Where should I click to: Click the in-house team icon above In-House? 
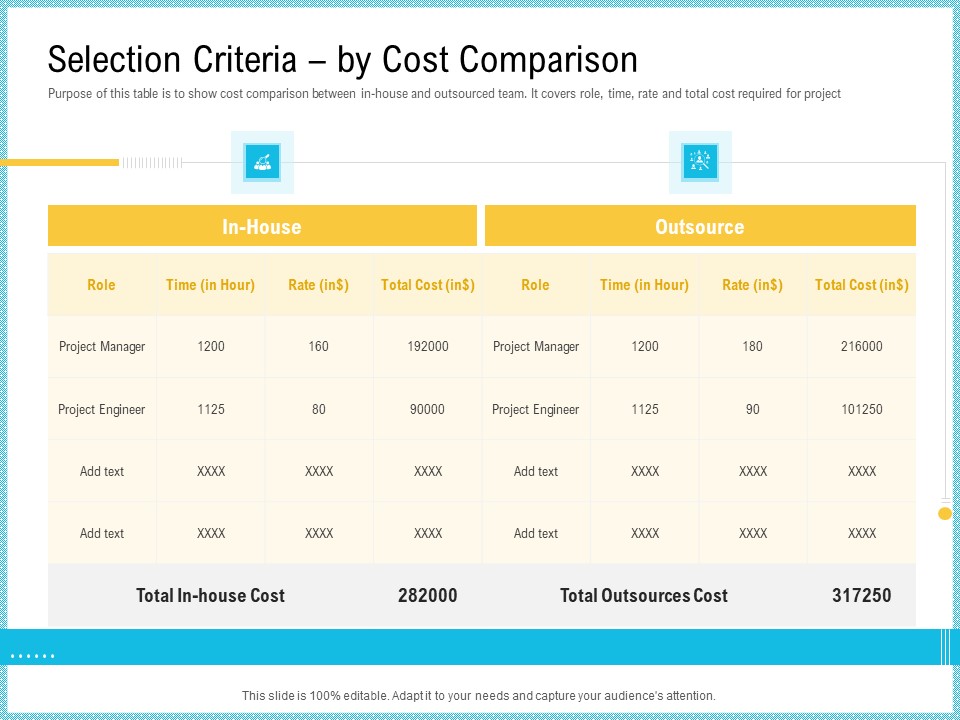(x=262, y=162)
